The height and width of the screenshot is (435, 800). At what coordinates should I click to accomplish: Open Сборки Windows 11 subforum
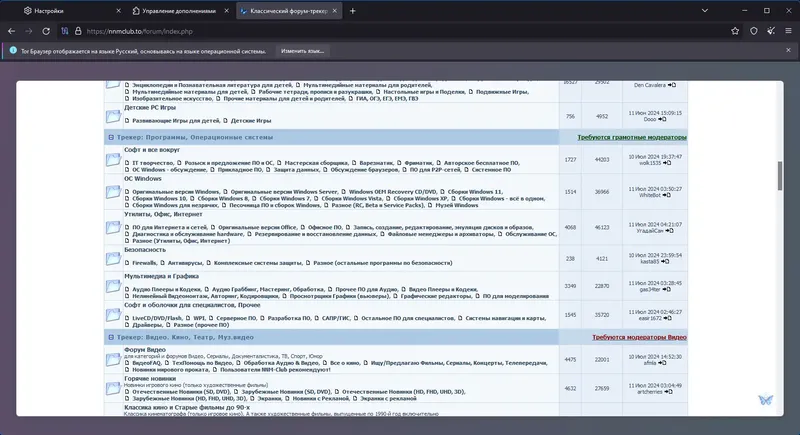[x=475, y=192]
